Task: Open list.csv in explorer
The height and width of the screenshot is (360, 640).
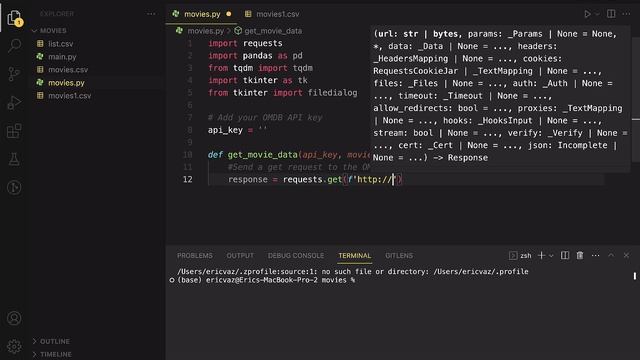Action: click(61, 44)
